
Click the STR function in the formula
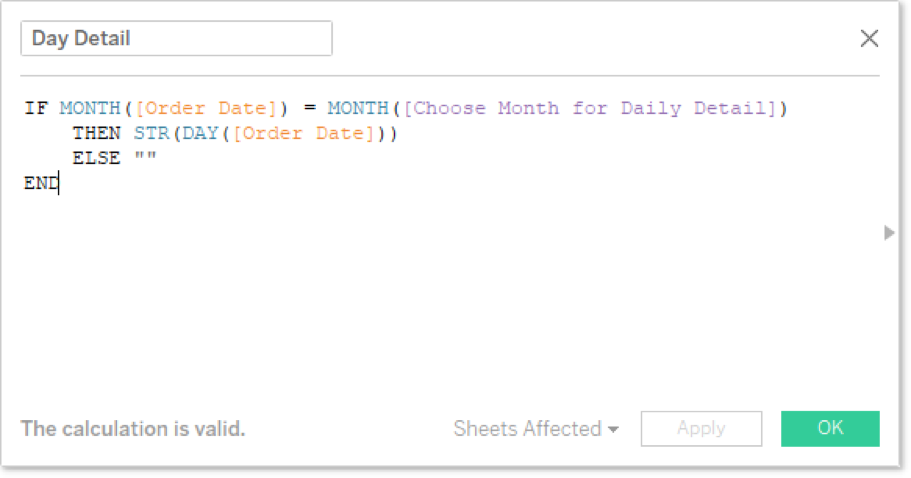click(x=151, y=134)
